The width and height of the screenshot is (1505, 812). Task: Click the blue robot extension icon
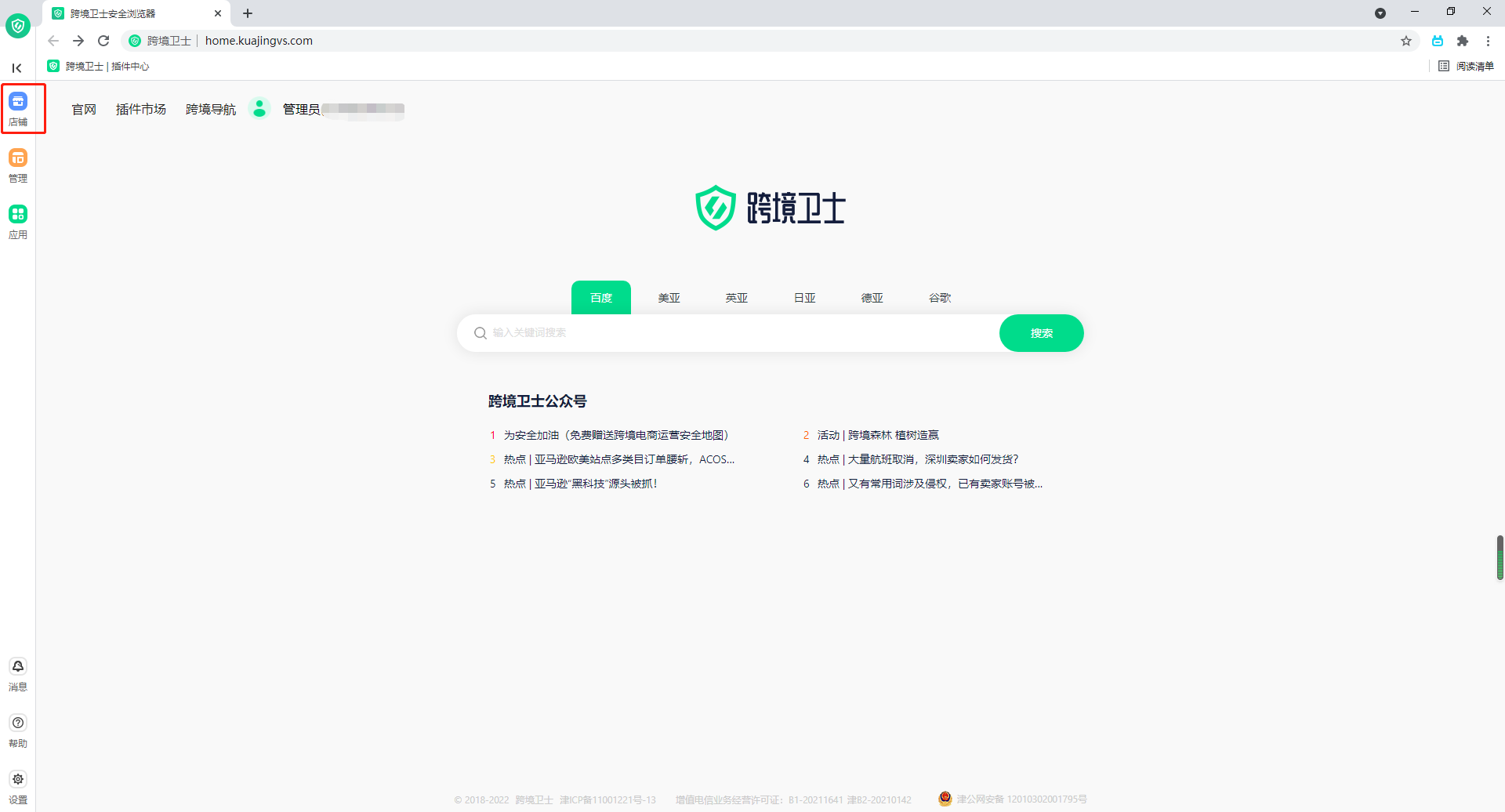[x=1438, y=41]
